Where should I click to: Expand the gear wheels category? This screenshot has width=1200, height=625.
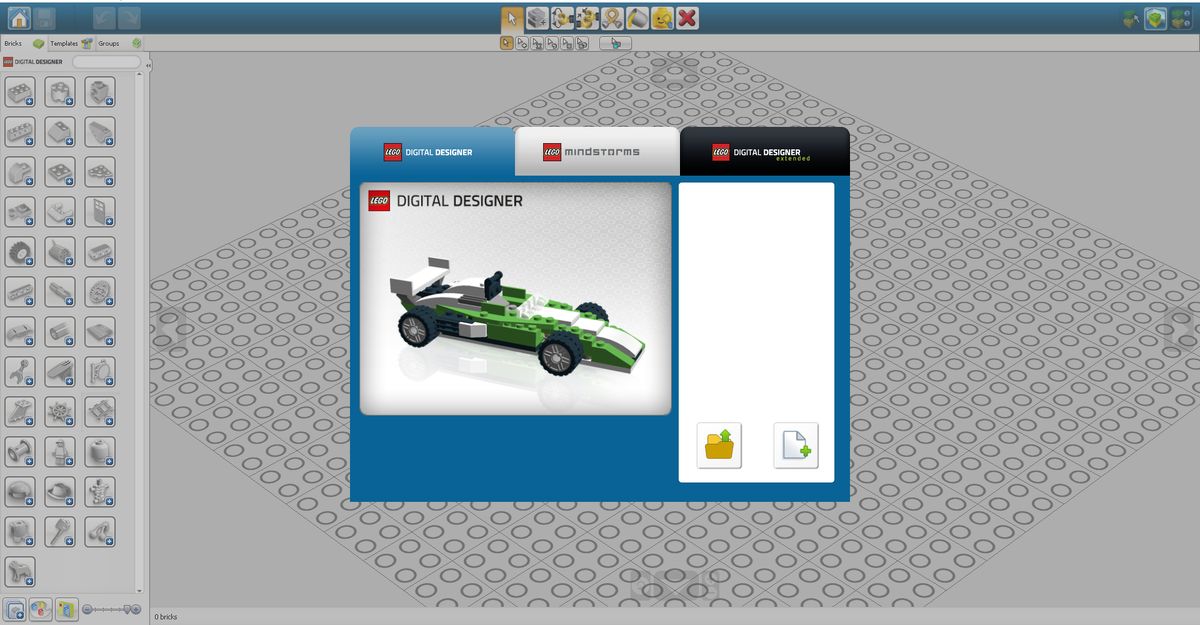pyautogui.click(x=100, y=292)
